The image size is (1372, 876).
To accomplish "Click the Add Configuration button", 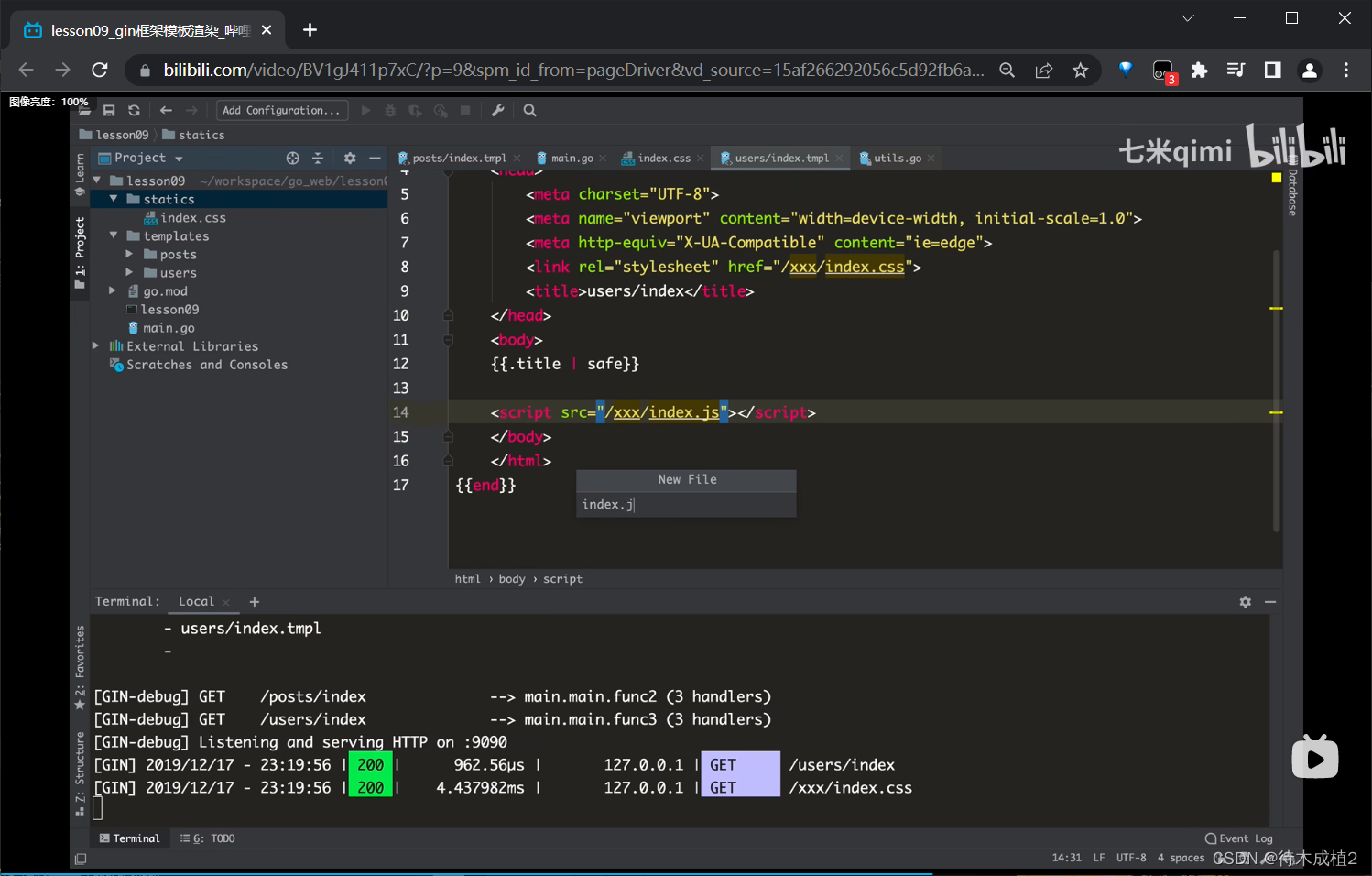I will [x=281, y=111].
